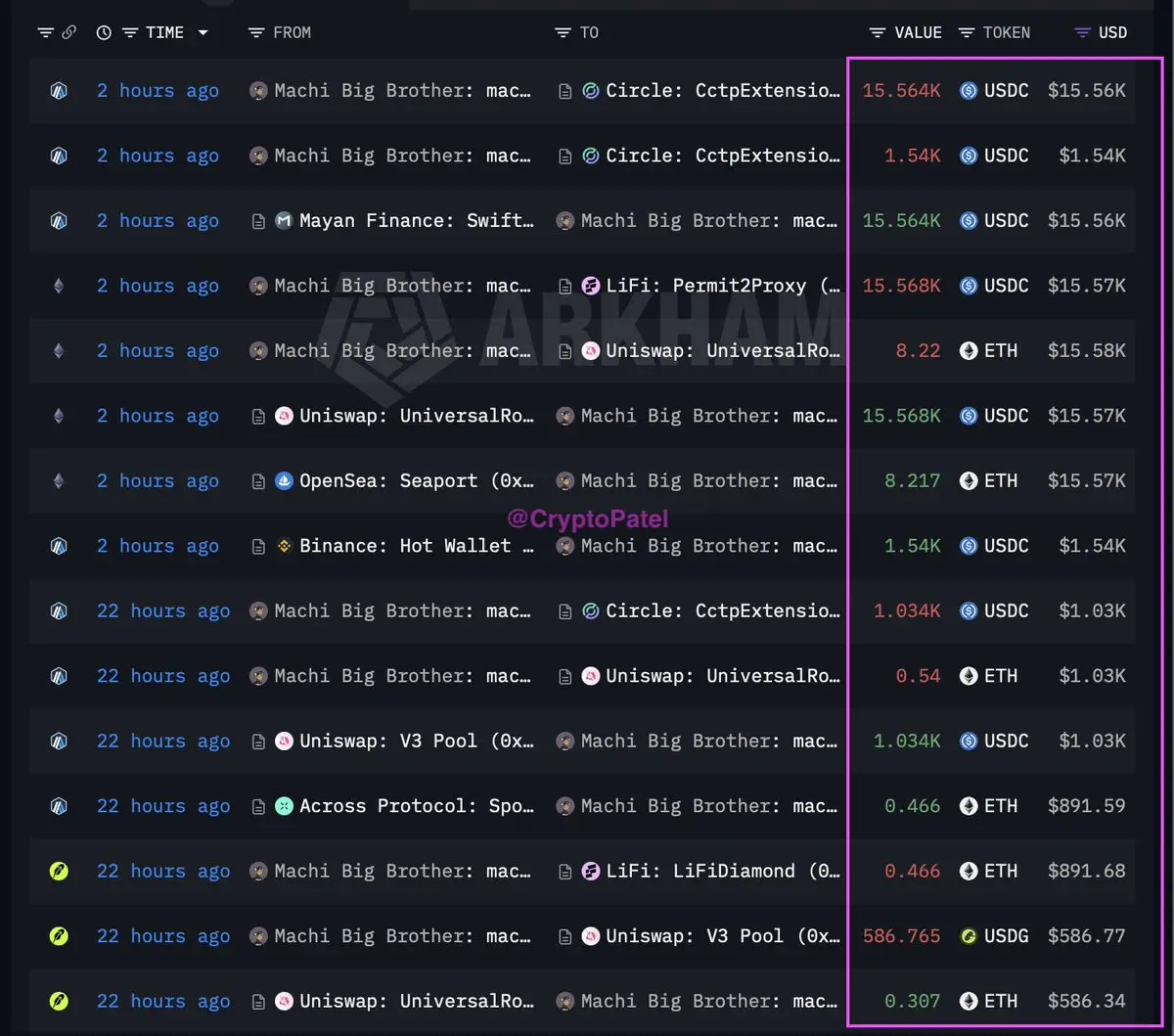Click the Across Protocol logo icon

(x=284, y=806)
